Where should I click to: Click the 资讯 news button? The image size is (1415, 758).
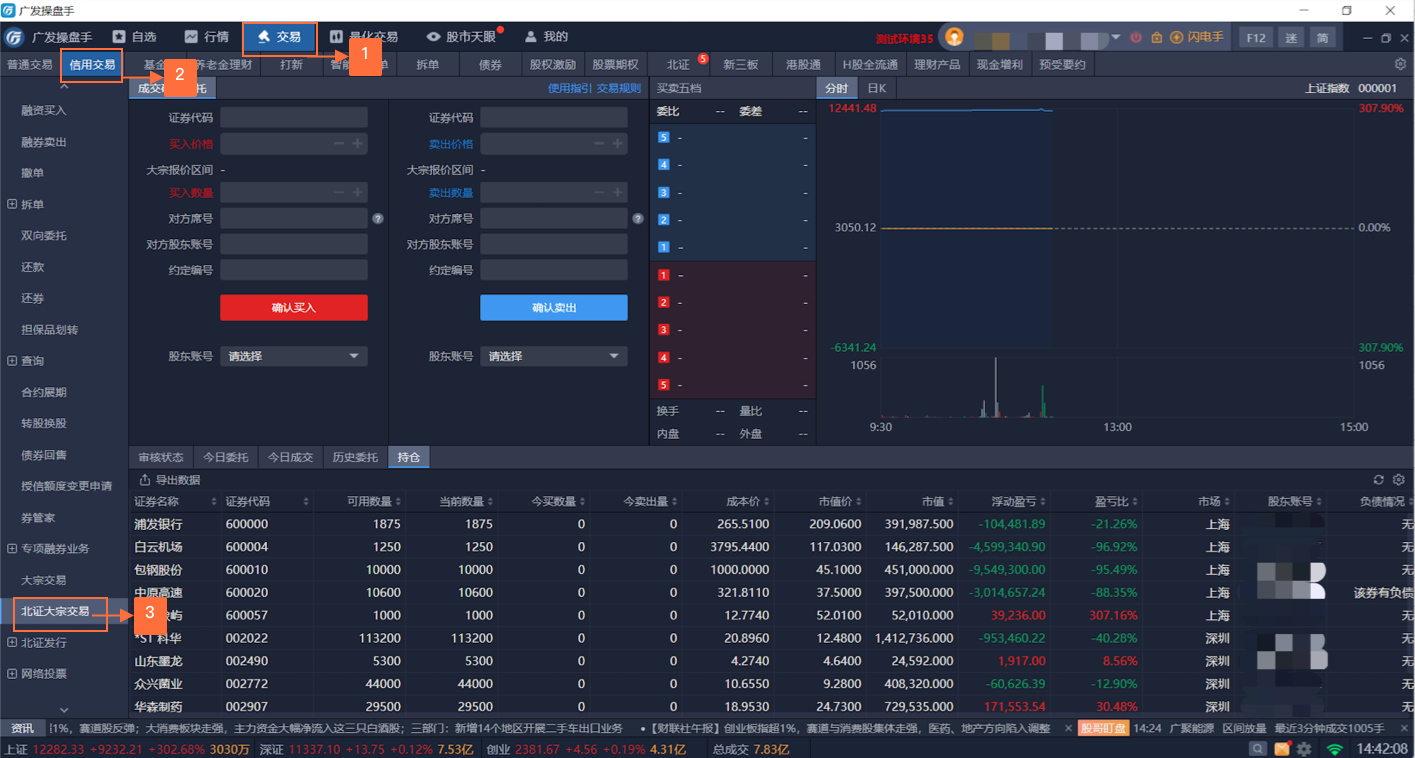22,728
